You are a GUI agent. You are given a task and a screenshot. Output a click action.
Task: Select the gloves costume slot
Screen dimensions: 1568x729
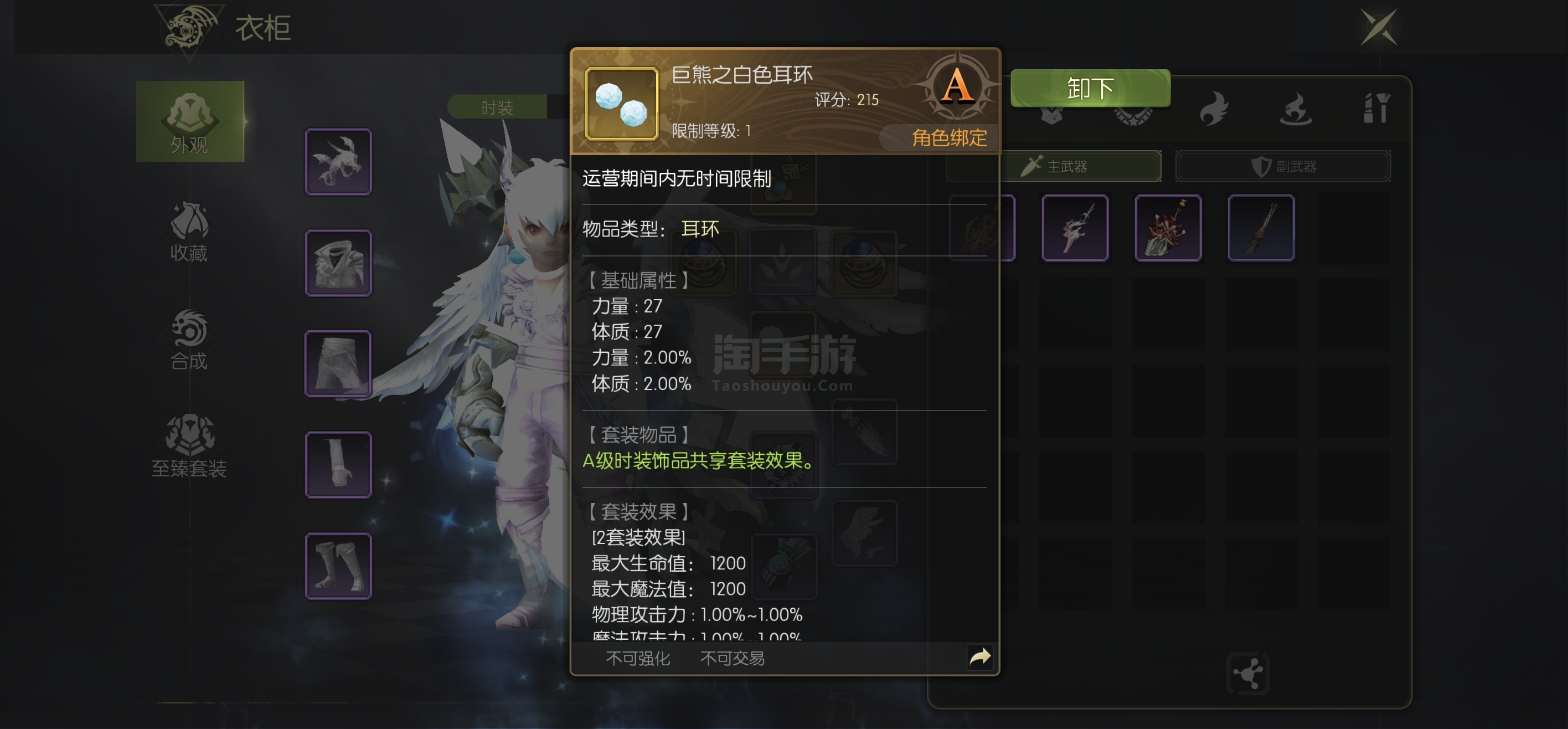click(x=338, y=465)
